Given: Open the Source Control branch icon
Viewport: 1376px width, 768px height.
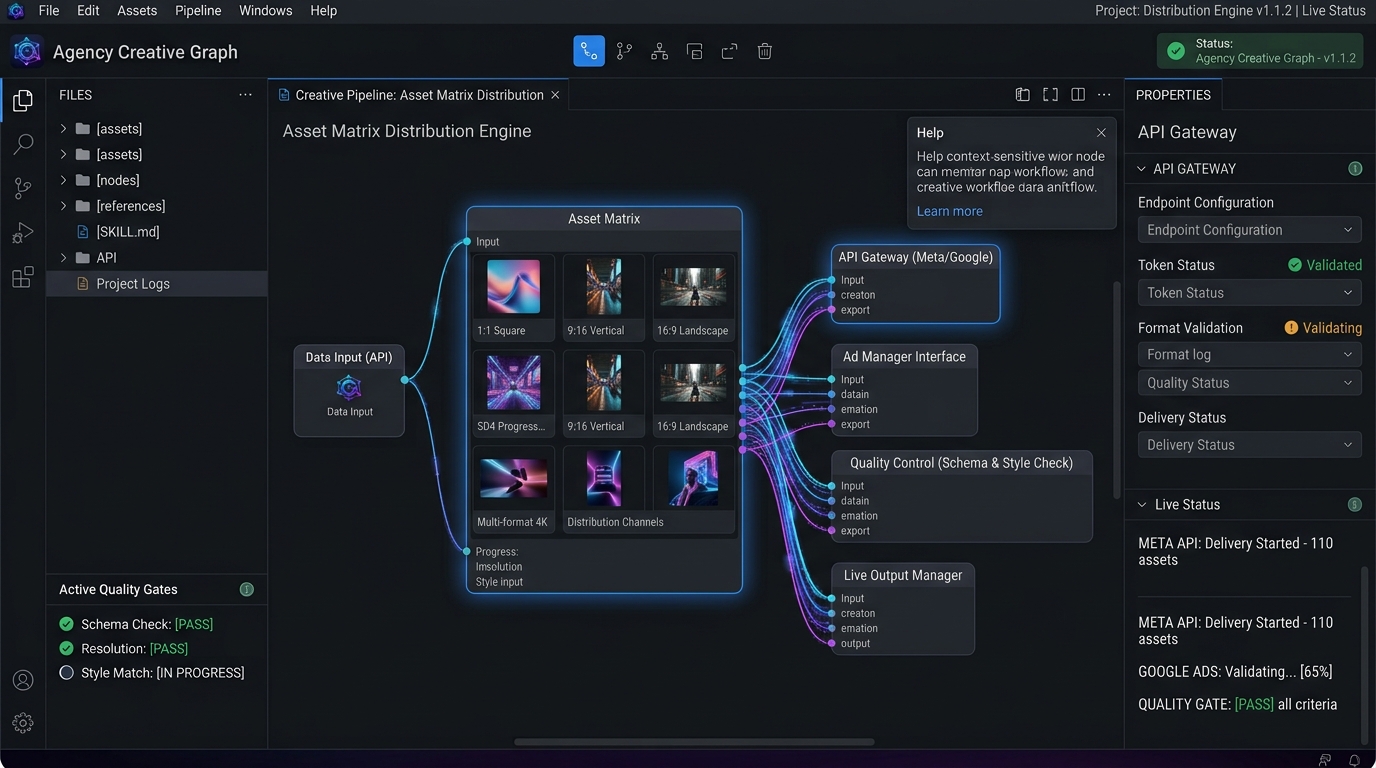Looking at the screenshot, I should [x=22, y=188].
